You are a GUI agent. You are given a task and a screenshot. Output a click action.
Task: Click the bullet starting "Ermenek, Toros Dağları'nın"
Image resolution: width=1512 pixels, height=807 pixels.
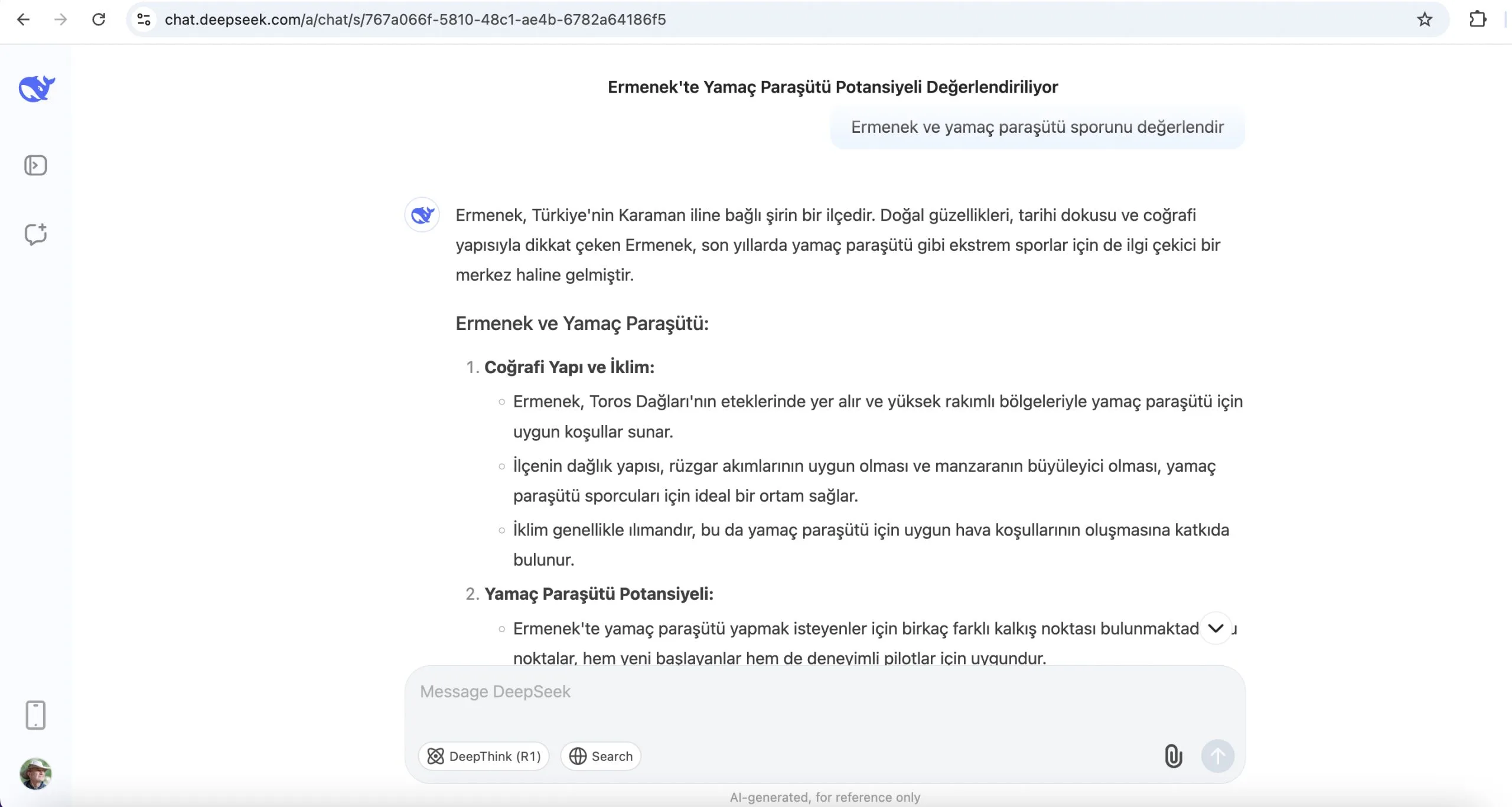click(x=878, y=416)
